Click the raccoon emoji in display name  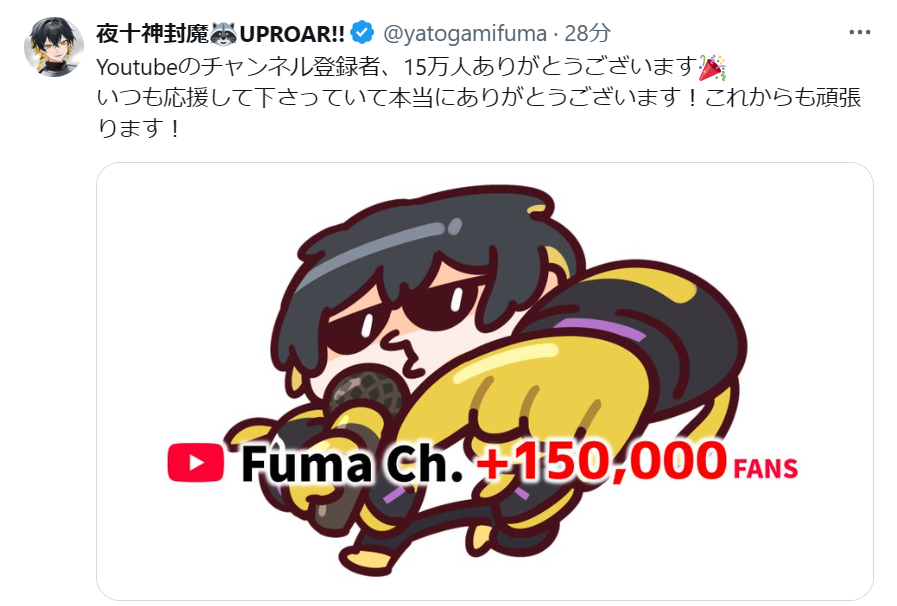(224, 34)
